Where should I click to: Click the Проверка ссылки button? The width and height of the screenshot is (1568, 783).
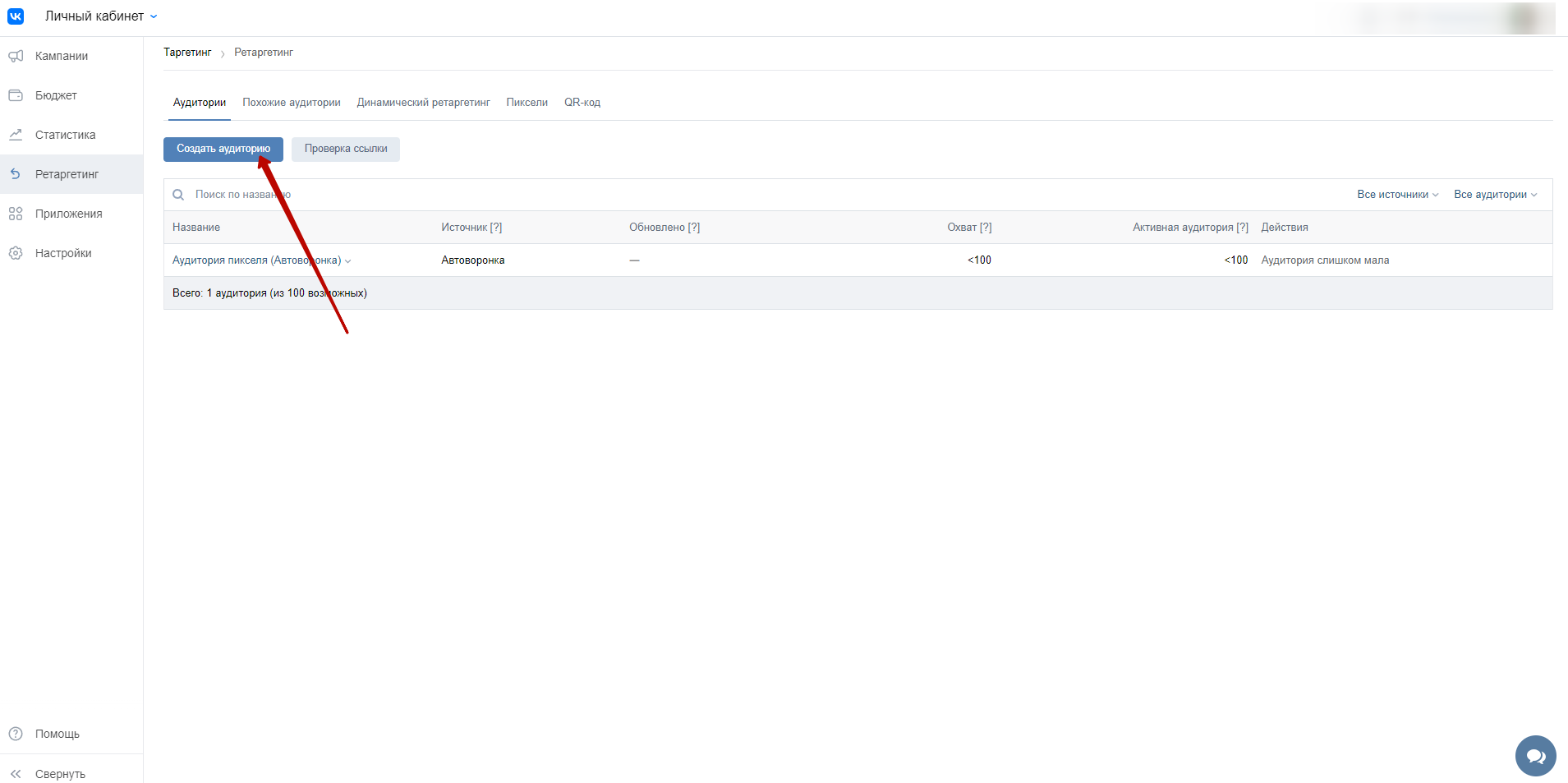346,149
